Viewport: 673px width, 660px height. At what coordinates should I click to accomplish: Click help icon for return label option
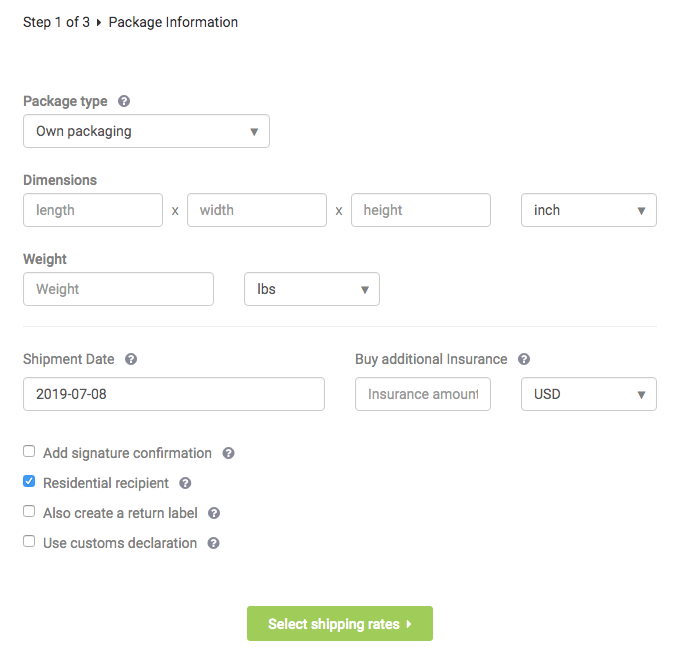click(x=214, y=513)
